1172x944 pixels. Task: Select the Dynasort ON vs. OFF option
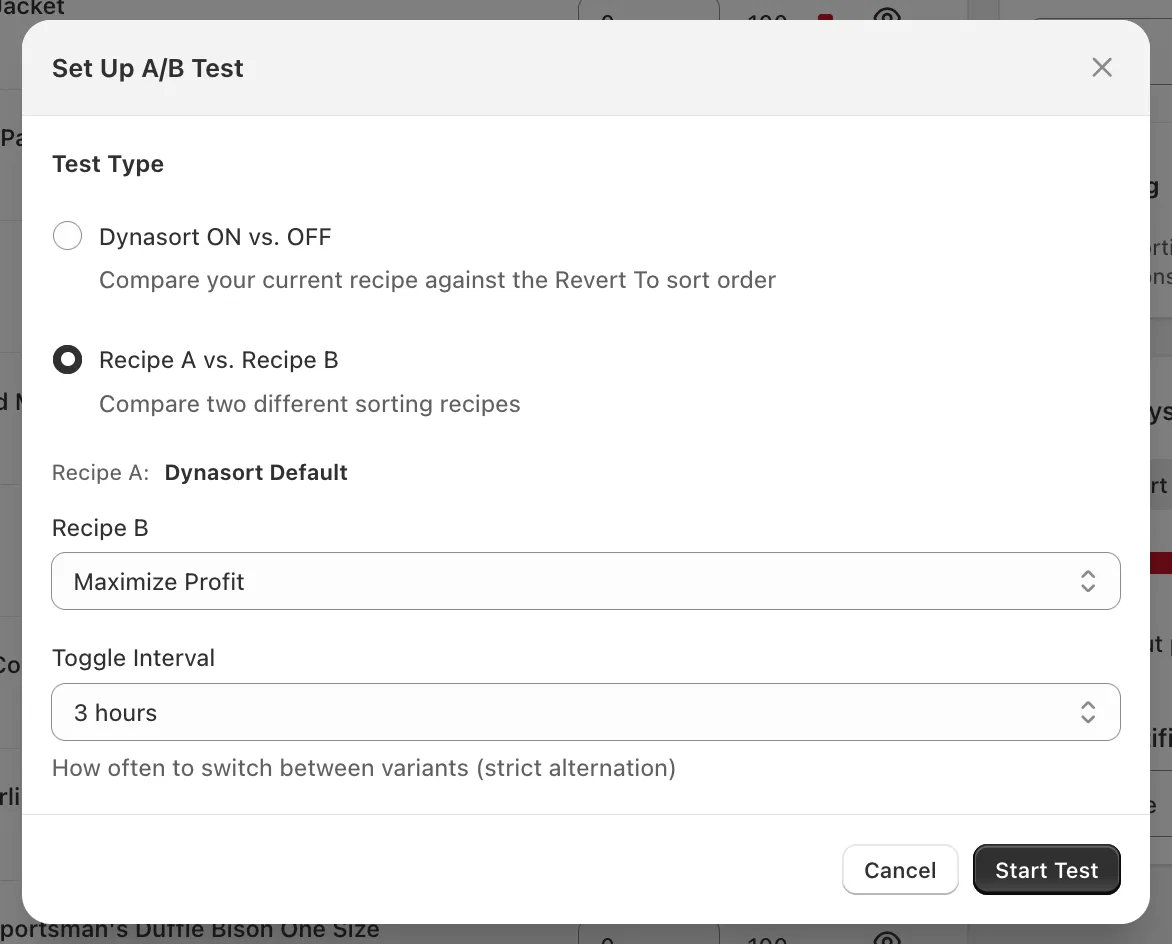(67, 235)
